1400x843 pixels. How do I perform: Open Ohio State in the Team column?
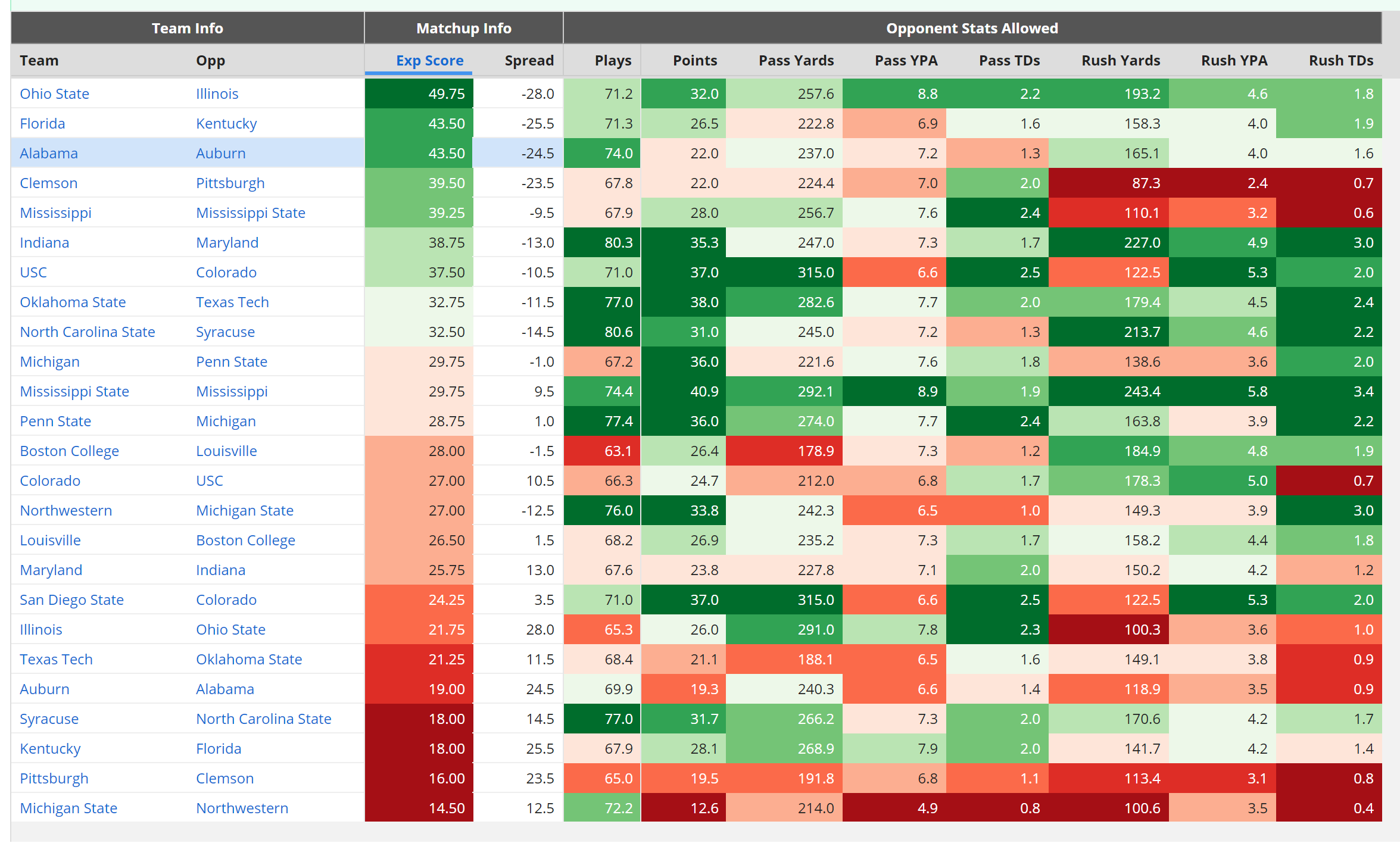pos(54,93)
